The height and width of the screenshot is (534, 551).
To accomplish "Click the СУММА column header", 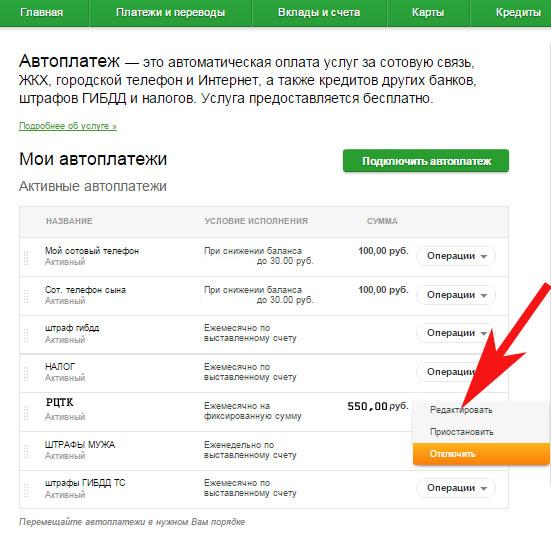I will [382, 221].
